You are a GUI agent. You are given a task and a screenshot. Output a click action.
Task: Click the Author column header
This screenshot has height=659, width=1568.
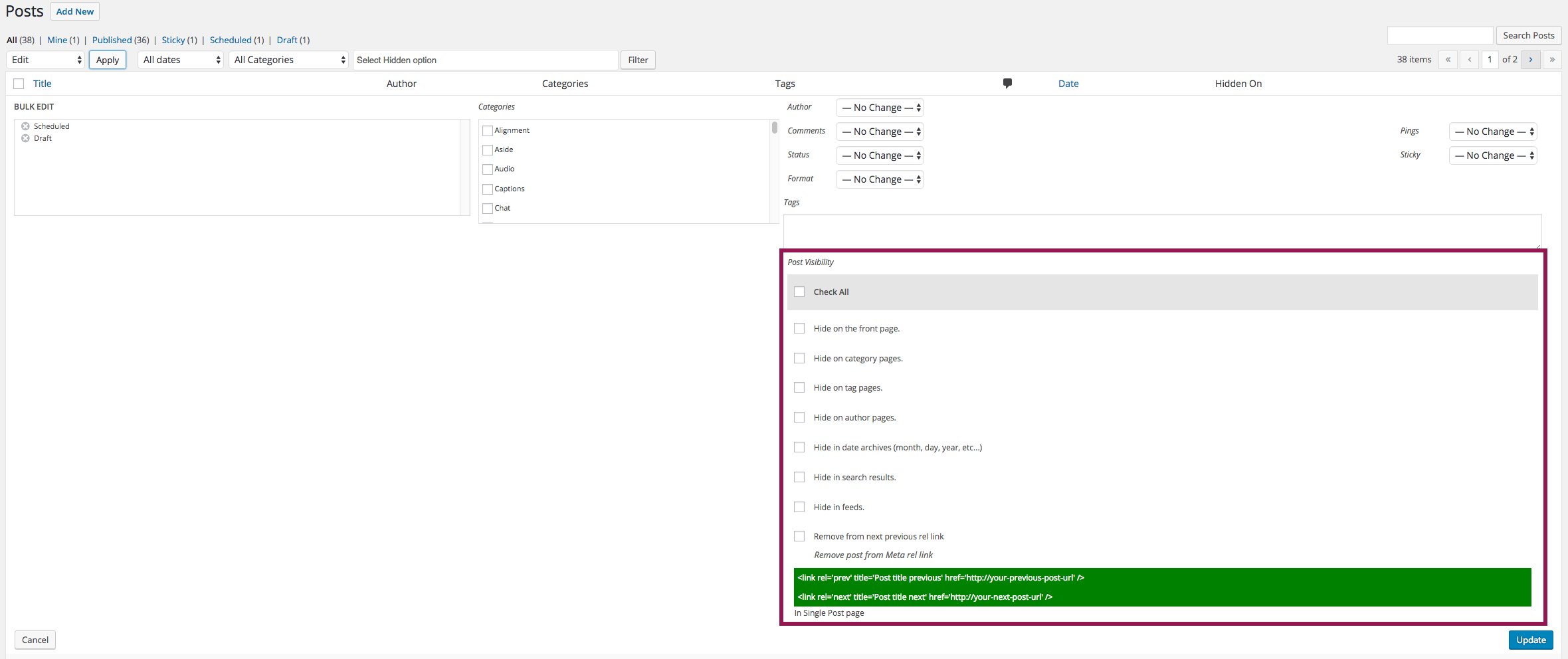click(402, 84)
